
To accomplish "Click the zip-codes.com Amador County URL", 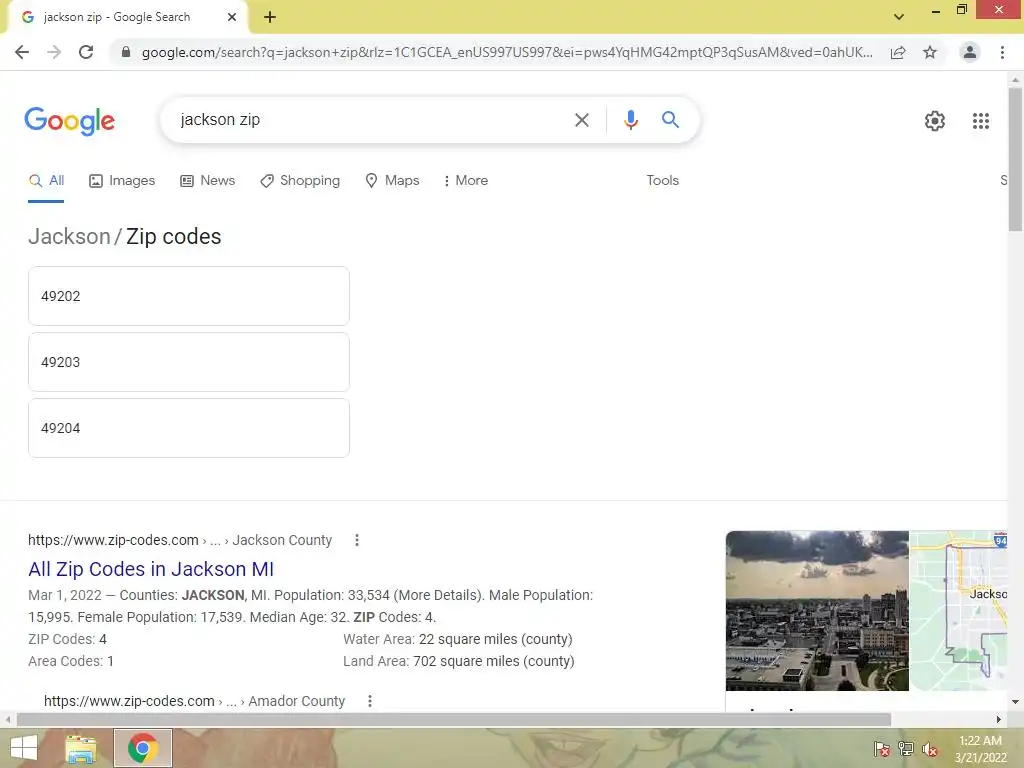I will pyautogui.click(x=194, y=701).
